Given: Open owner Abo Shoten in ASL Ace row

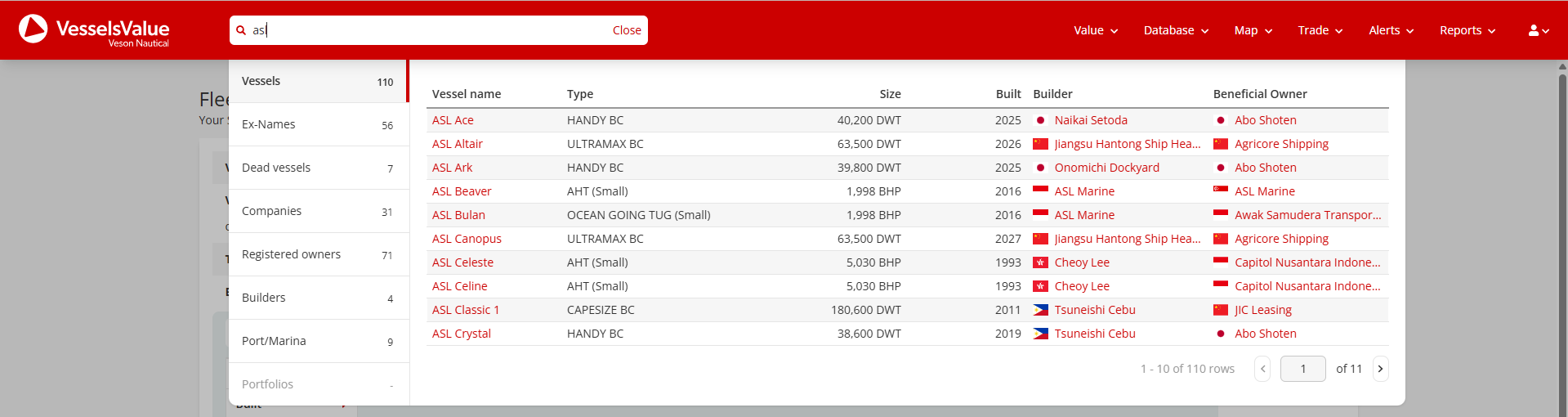Looking at the screenshot, I should click(x=1266, y=120).
